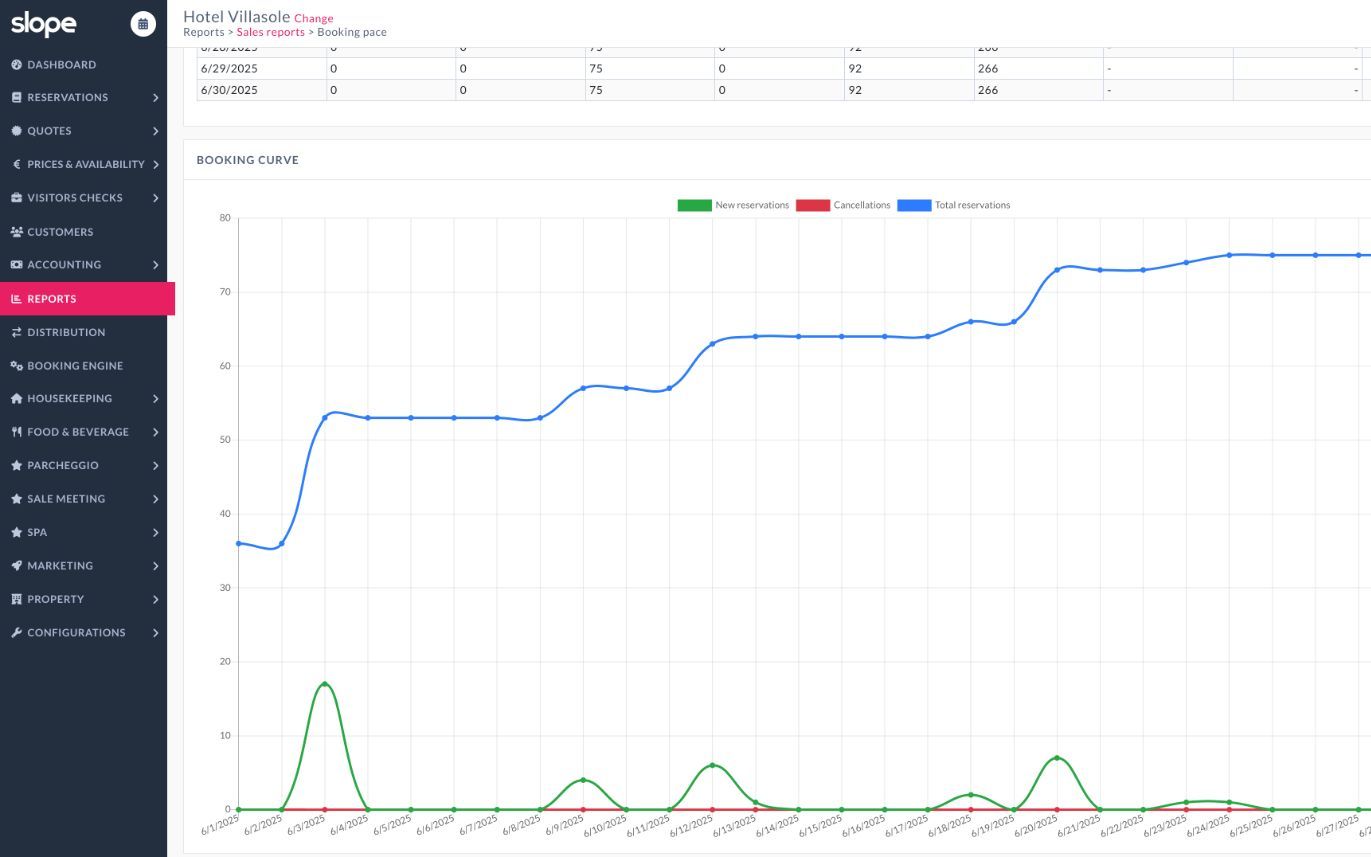Click the Change link next to Hotel Villasole

(314, 18)
